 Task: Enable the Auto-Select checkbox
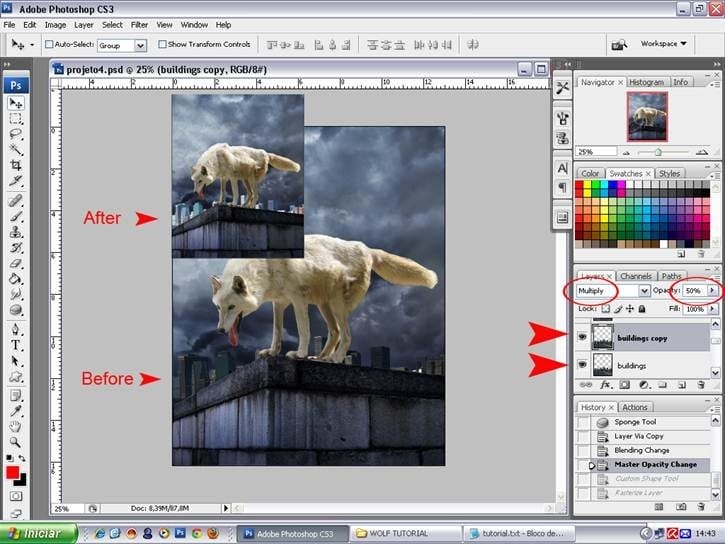coord(49,44)
